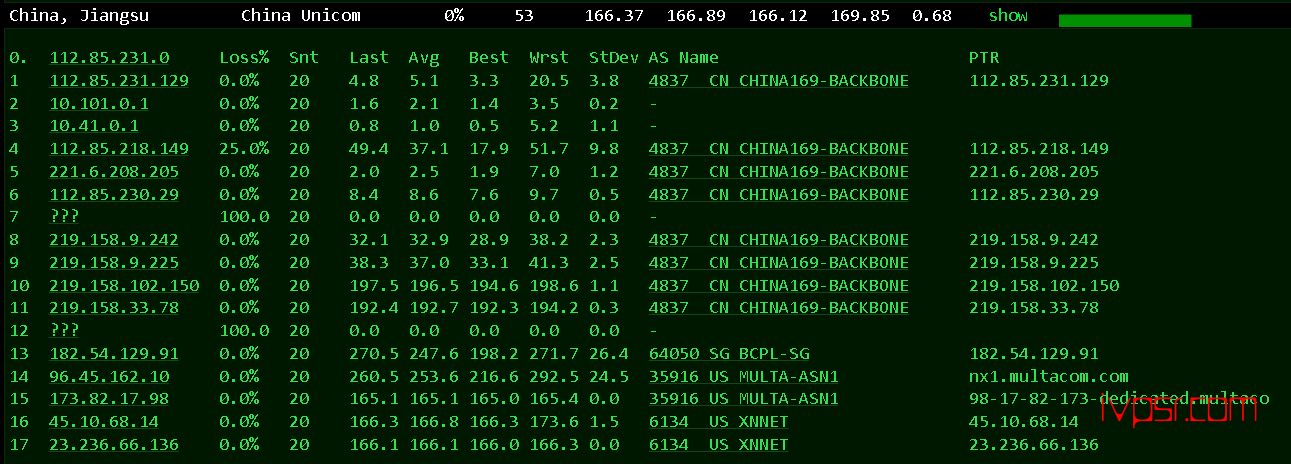Open hop 14 AS 35916 MULTA-ASN1 link
The height and width of the screenshot is (464, 1291).
pyautogui.click(x=744, y=376)
